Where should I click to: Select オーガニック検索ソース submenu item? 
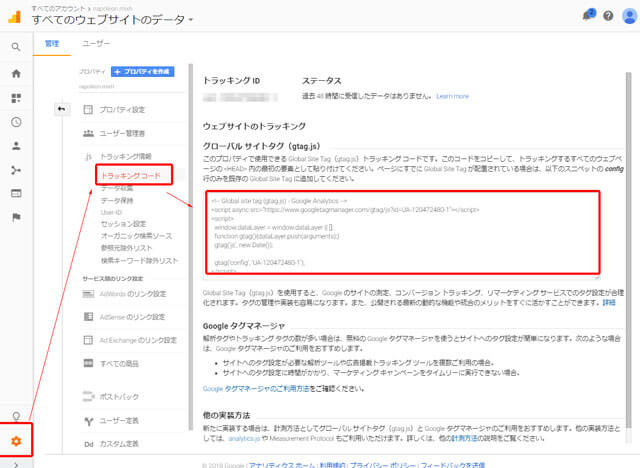pyautogui.click(x=136, y=236)
